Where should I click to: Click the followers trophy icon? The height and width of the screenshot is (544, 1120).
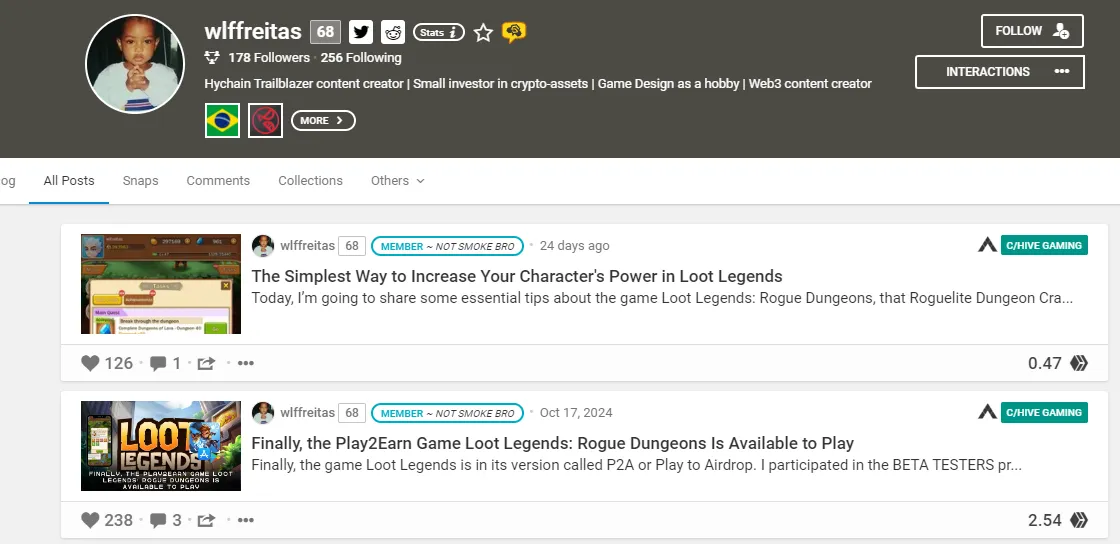pyautogui.click(x=211, y=57)
